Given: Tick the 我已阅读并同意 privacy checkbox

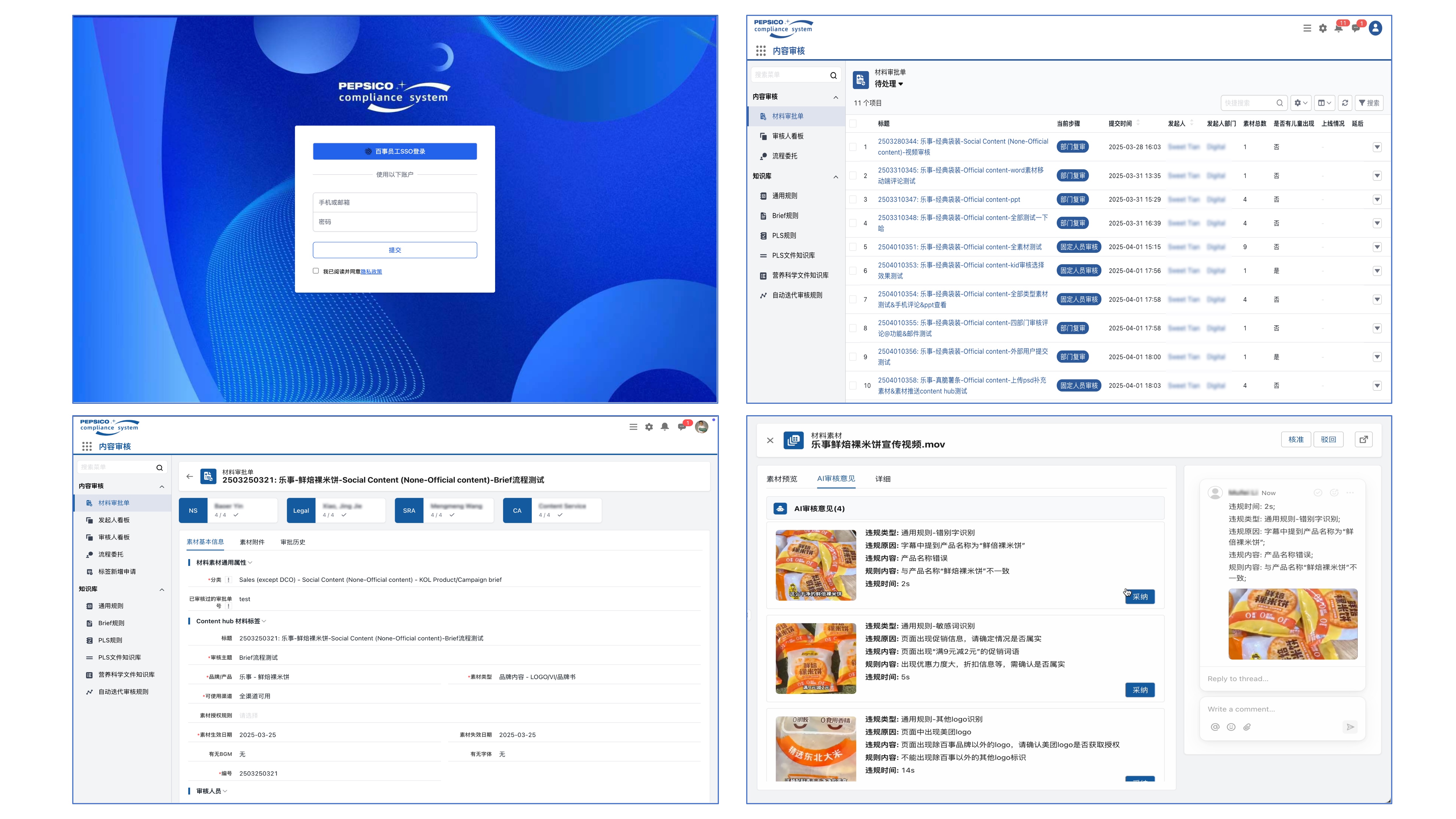Looking at the screenshot, I should click(x=316, y=271).
